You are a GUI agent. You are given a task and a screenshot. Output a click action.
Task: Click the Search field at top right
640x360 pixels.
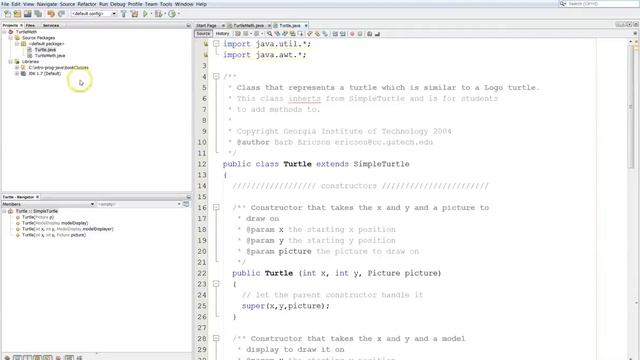(598, 4)
